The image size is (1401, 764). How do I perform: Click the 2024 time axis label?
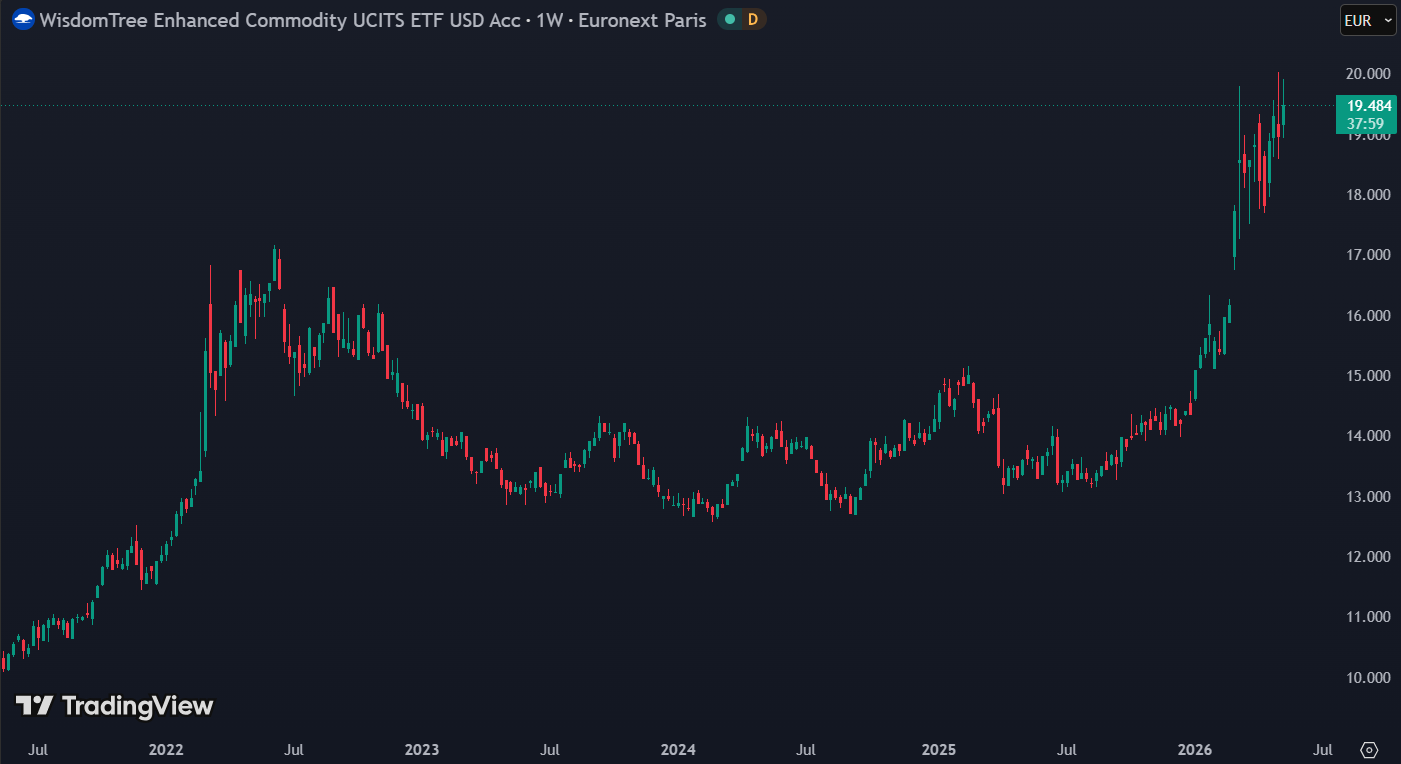point(679,750)
